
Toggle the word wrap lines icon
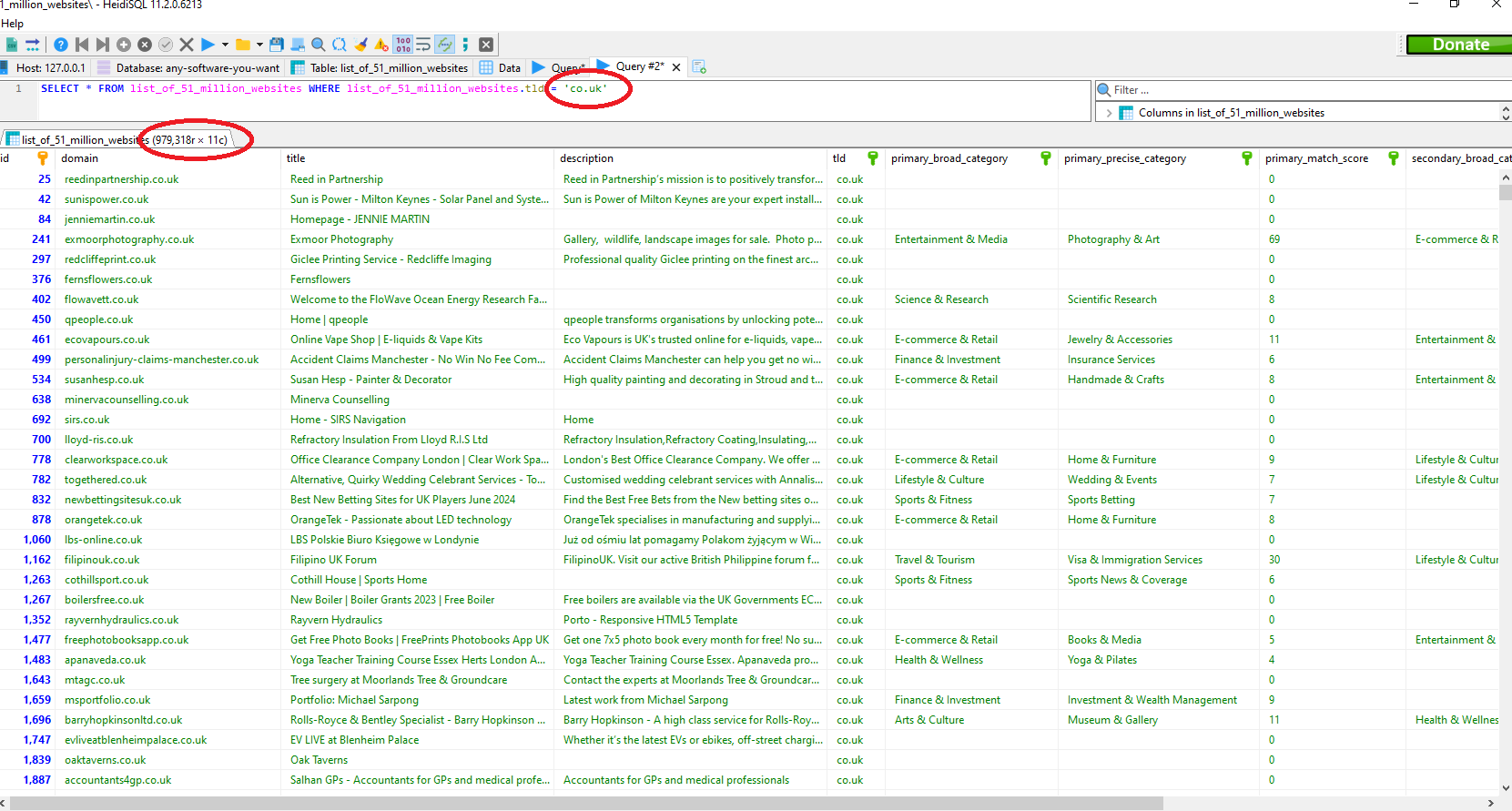pos(423,45)
